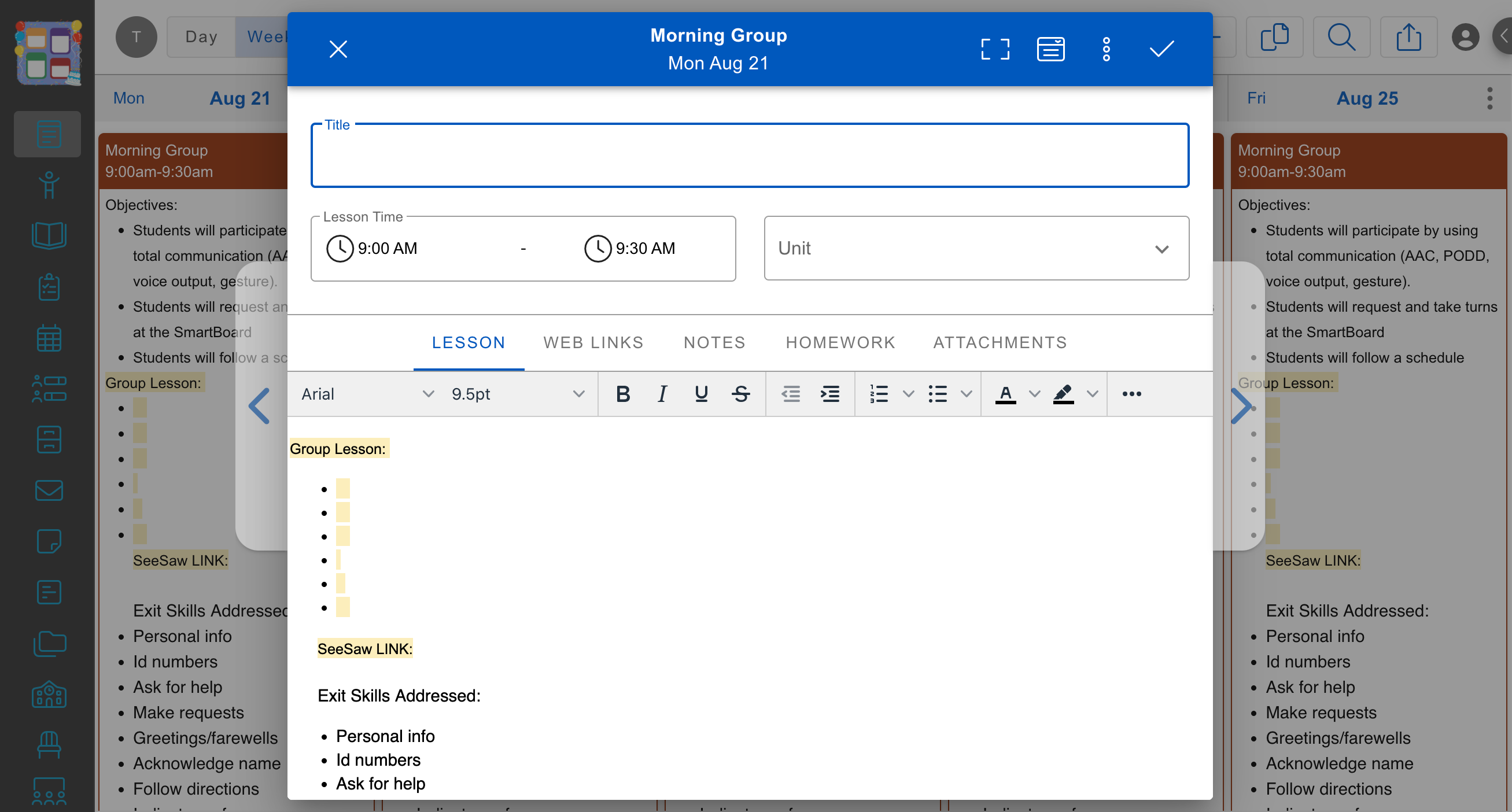
Task: Open bullet list style options arrow
Action: (966, 394)
